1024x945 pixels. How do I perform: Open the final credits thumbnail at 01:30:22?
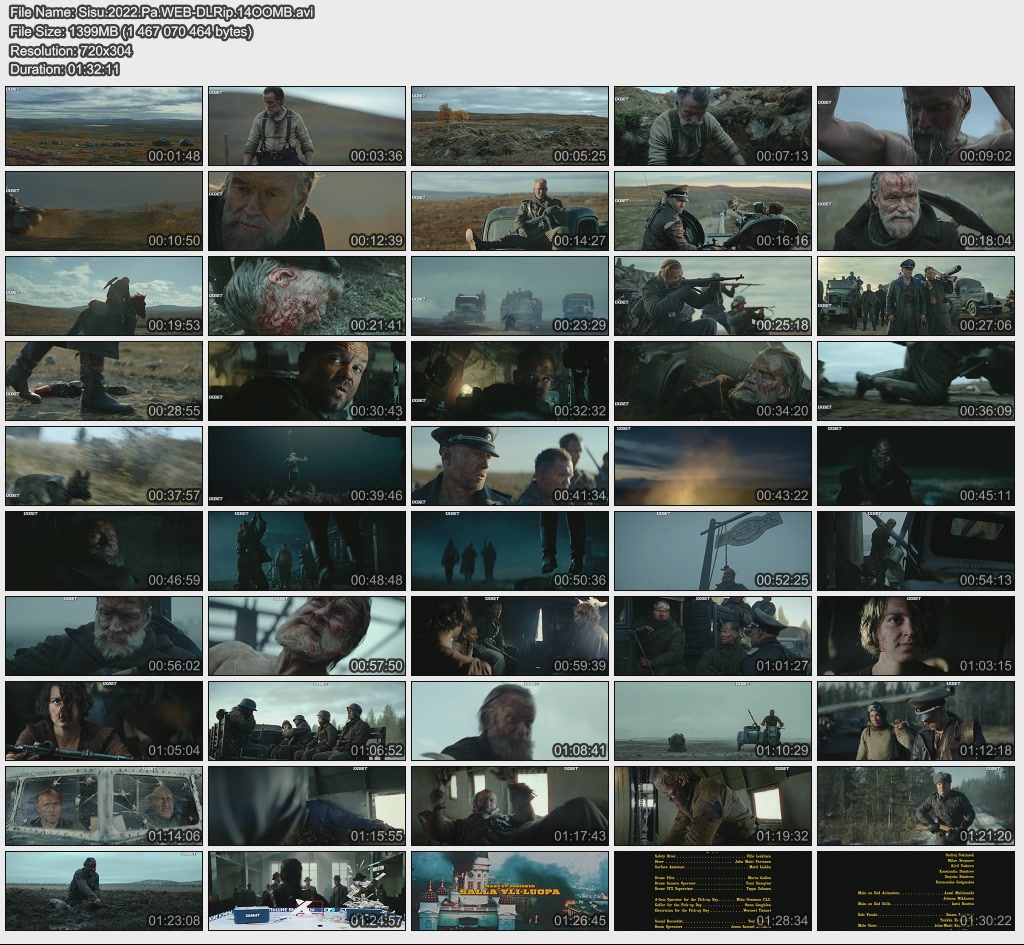[915, 891]
